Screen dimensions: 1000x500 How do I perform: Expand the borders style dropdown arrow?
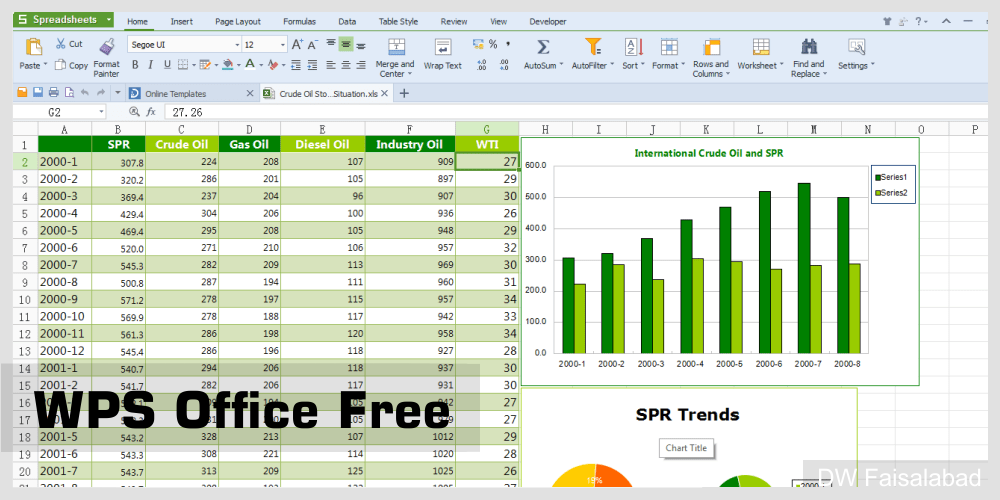(193, 64)
